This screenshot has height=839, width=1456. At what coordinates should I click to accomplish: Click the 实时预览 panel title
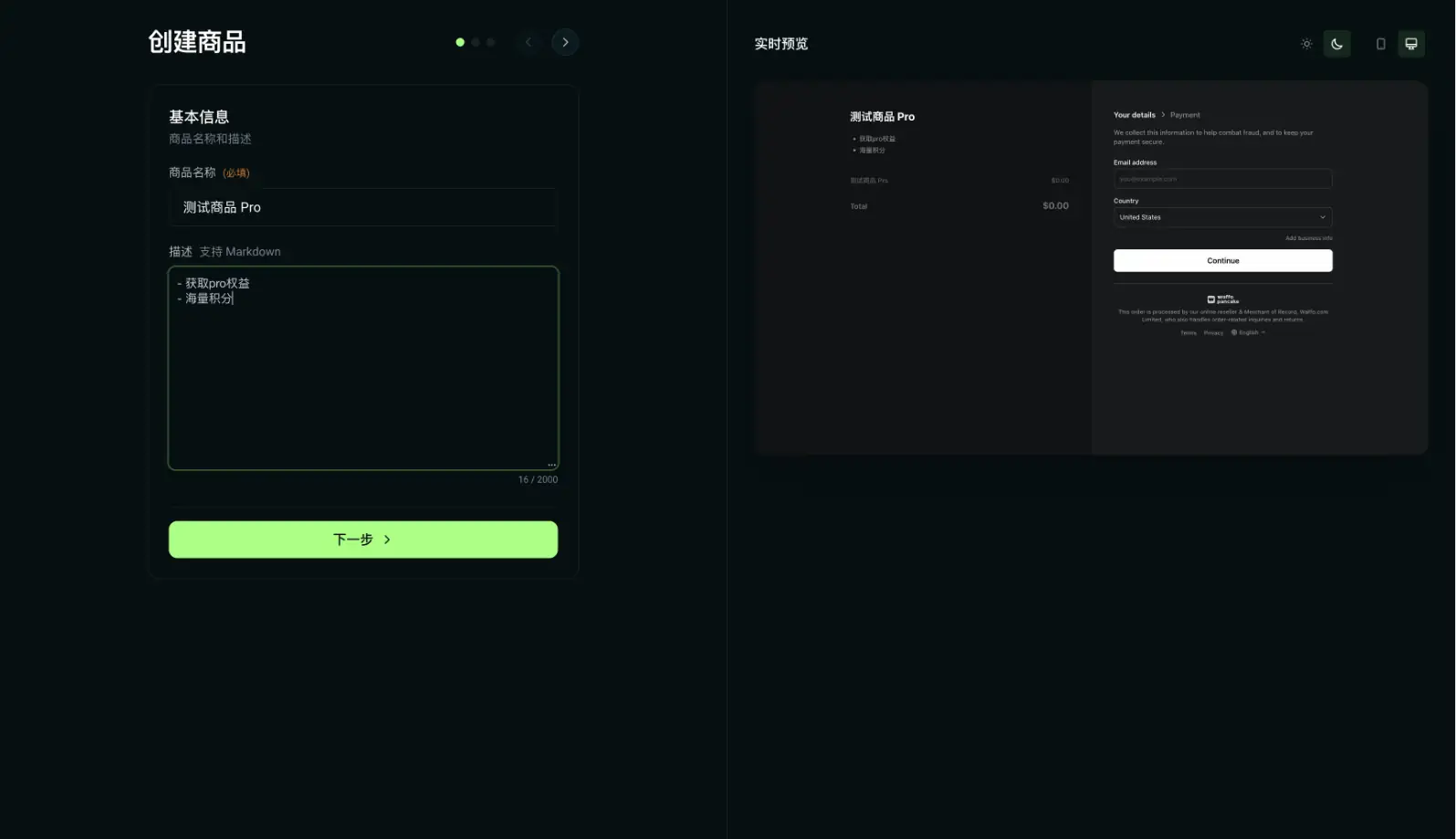point(780,44)
